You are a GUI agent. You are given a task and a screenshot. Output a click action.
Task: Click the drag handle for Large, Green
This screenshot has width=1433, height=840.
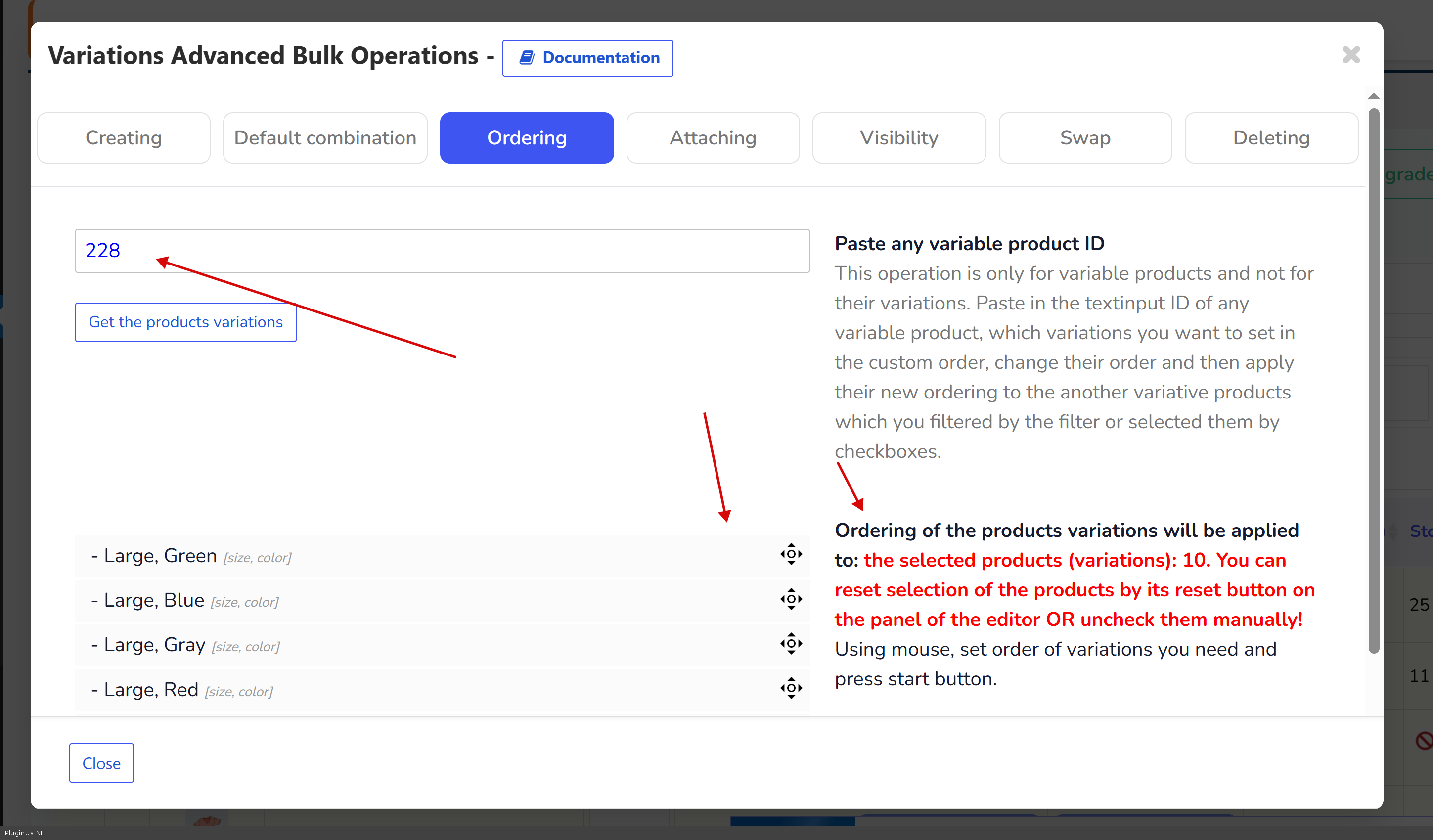pos(790,555)
